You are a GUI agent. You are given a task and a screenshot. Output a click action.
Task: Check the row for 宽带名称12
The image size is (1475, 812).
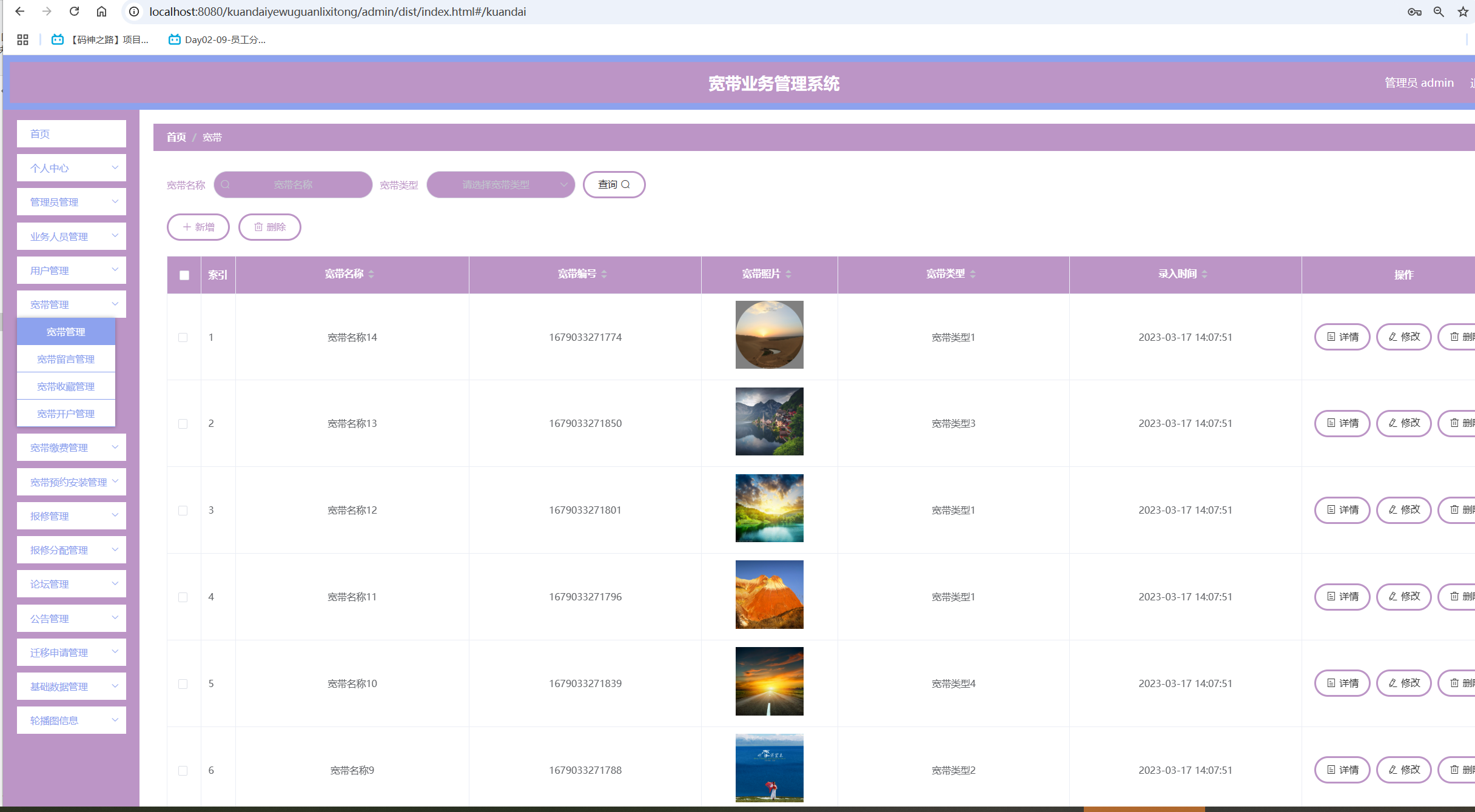[183, 510]
